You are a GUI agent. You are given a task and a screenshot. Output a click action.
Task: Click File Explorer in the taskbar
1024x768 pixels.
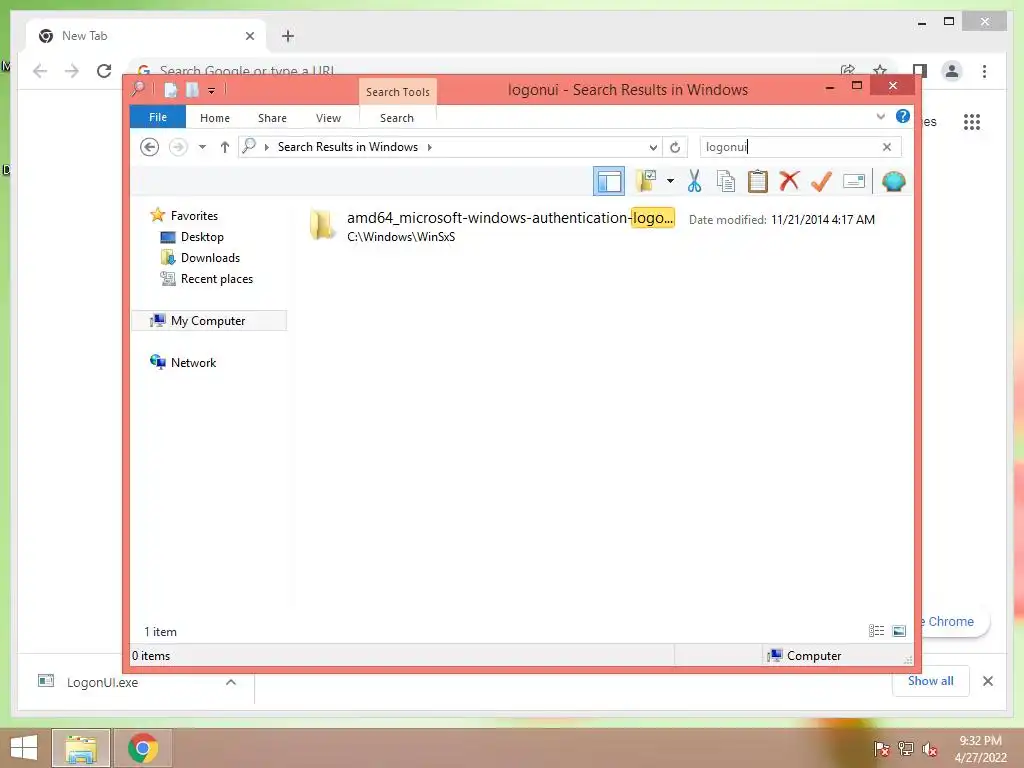(81, 748)
